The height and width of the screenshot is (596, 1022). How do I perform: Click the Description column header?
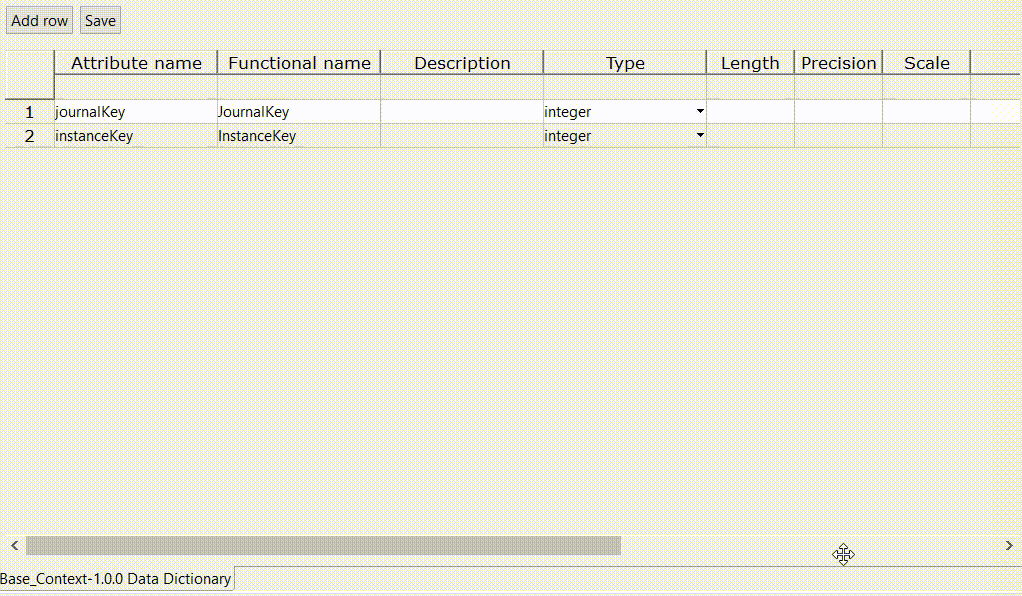(x=462, y=63)
